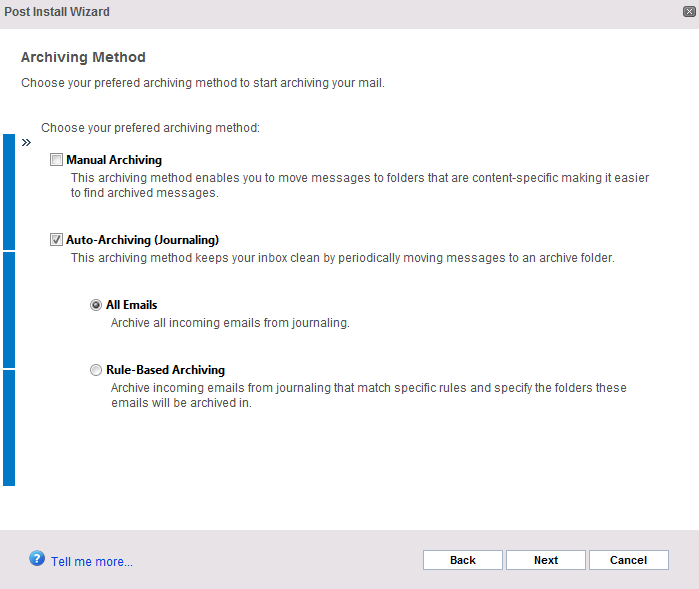Click the Manual Archiving label text
Screen dimensions: 699x589
pyautogui.click(x=114, y=160)
